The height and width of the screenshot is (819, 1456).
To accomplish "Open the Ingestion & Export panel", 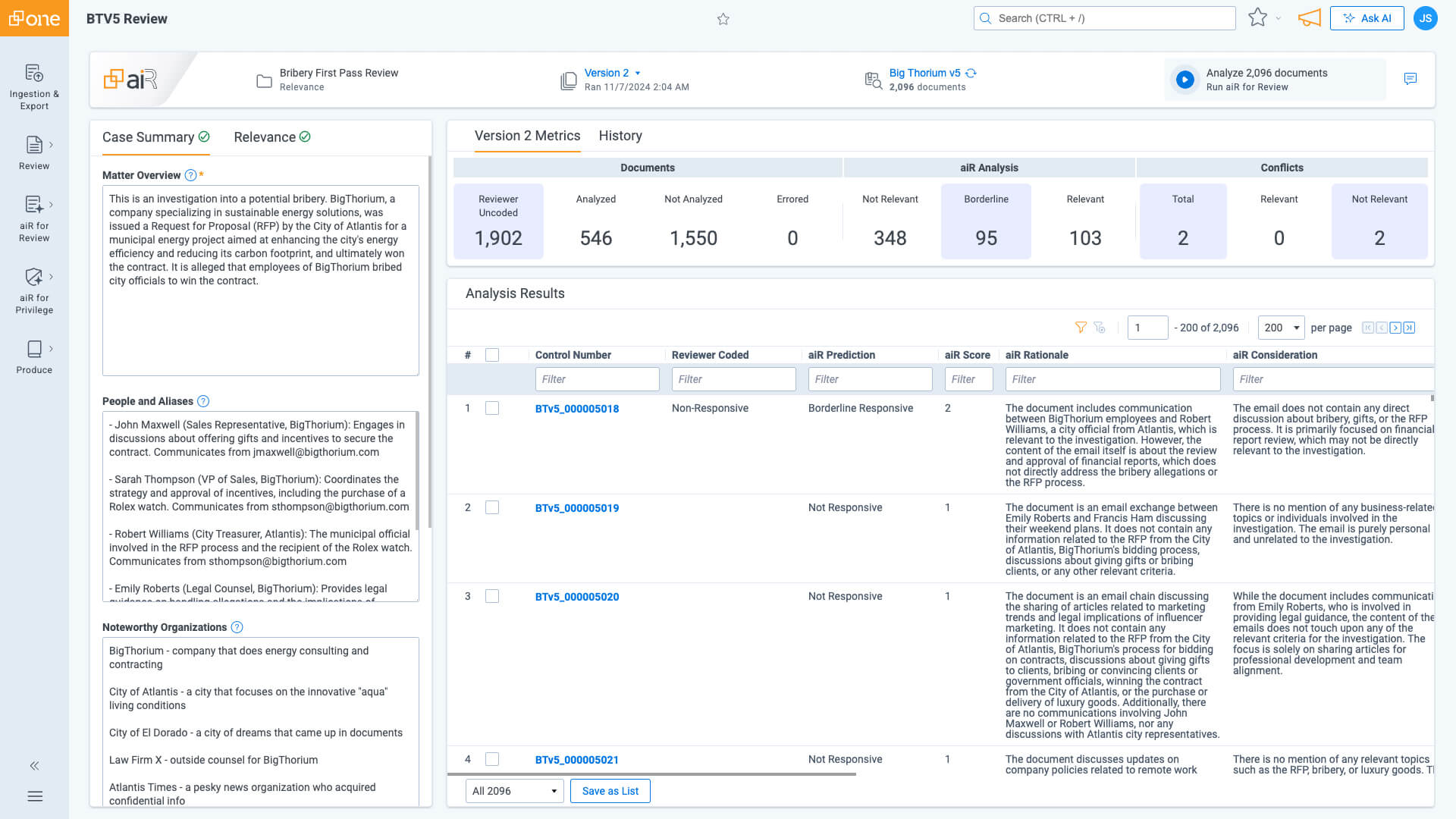I will coord(34,85).
